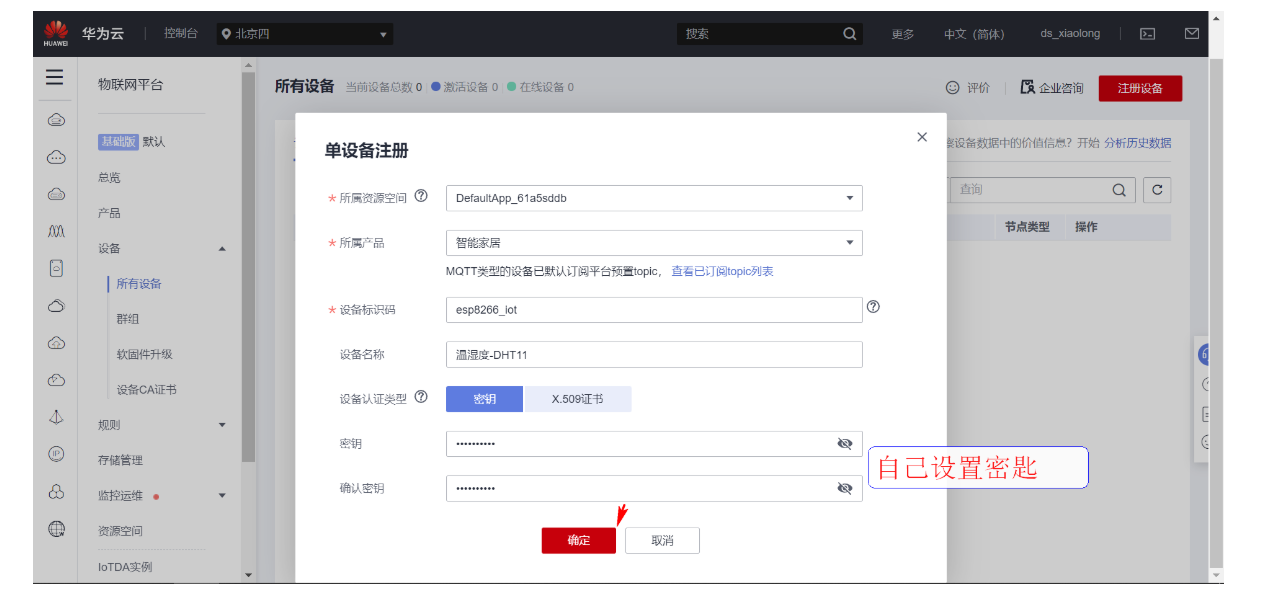Screen dimensions: 1278x606
Task: Collapse the 设备 menu section
Action: pos(222,249)
